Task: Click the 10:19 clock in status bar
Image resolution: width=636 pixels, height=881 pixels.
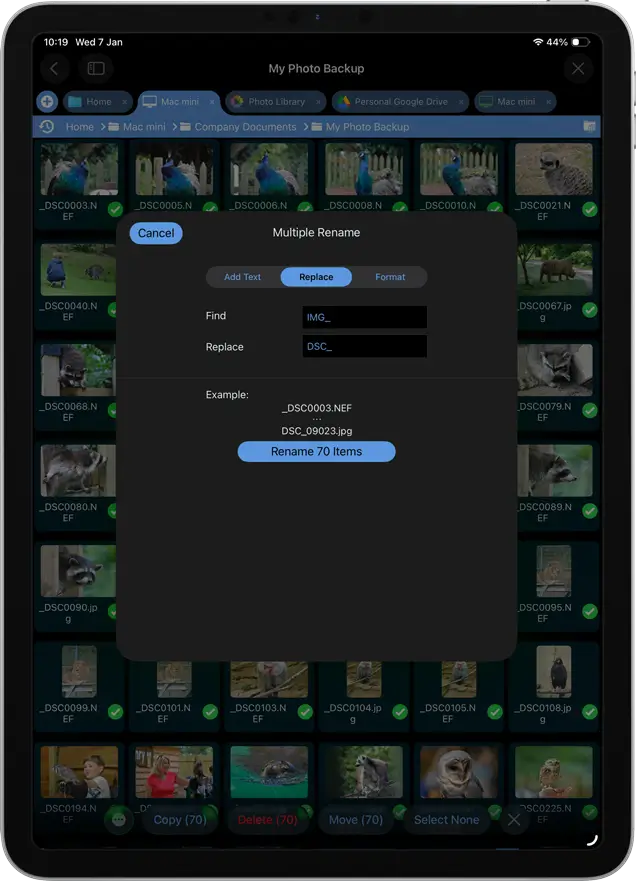Action: (x=56, y=42)
